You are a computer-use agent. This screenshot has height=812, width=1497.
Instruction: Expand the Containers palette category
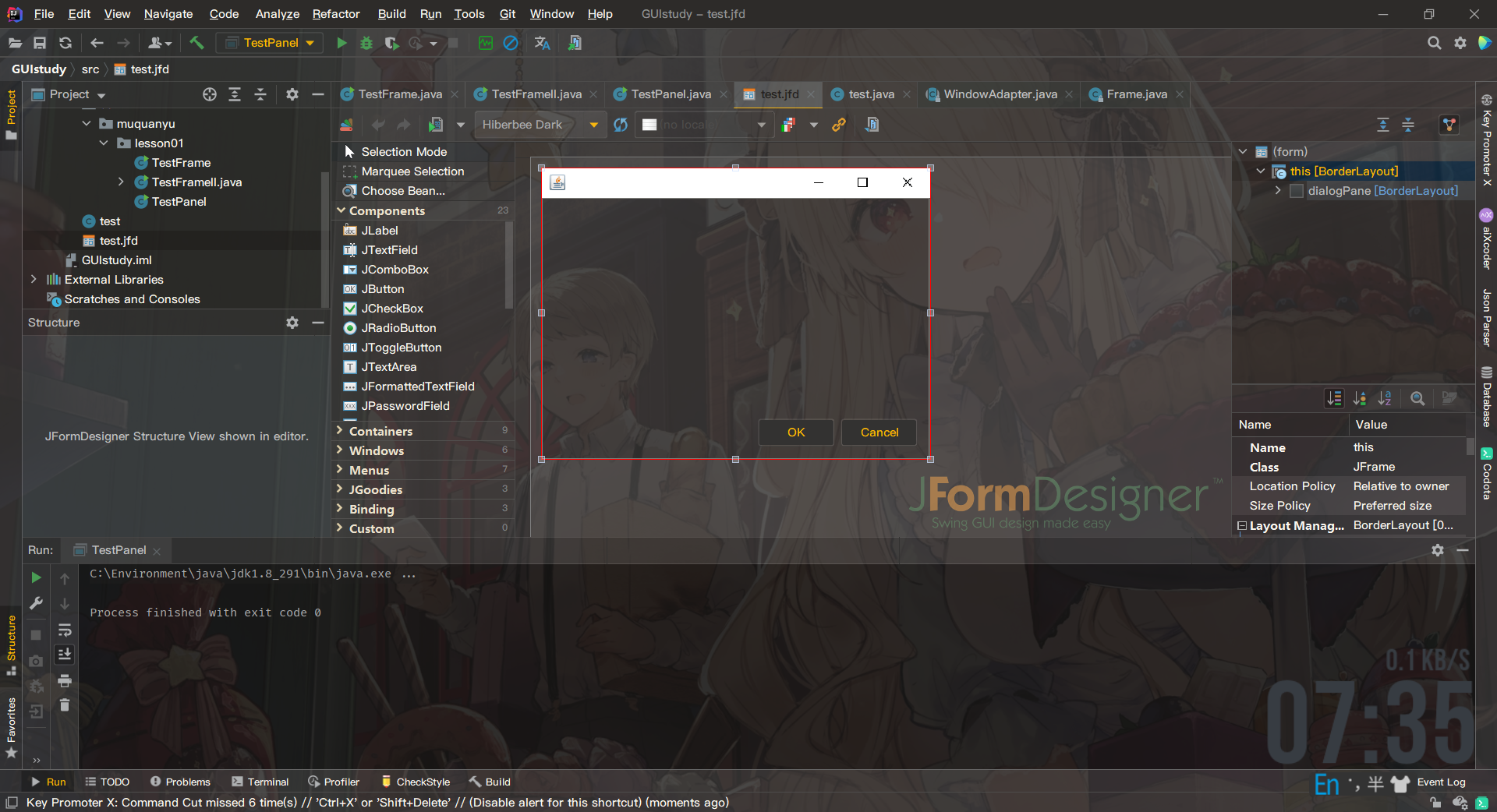tap(341, 431)
